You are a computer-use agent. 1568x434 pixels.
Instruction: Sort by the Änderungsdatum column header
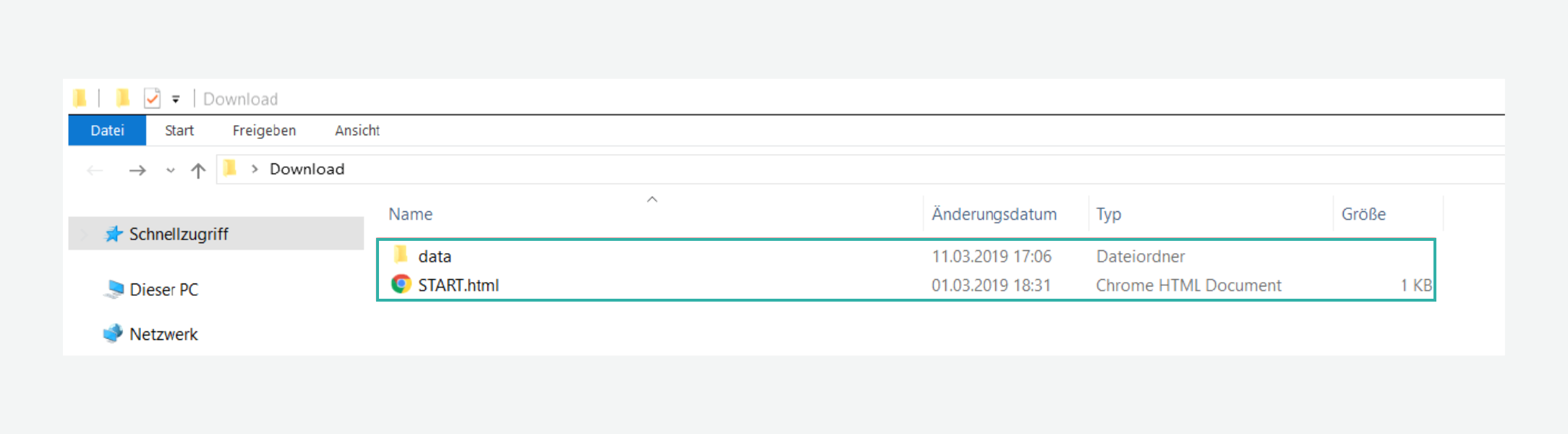point(994,214)
